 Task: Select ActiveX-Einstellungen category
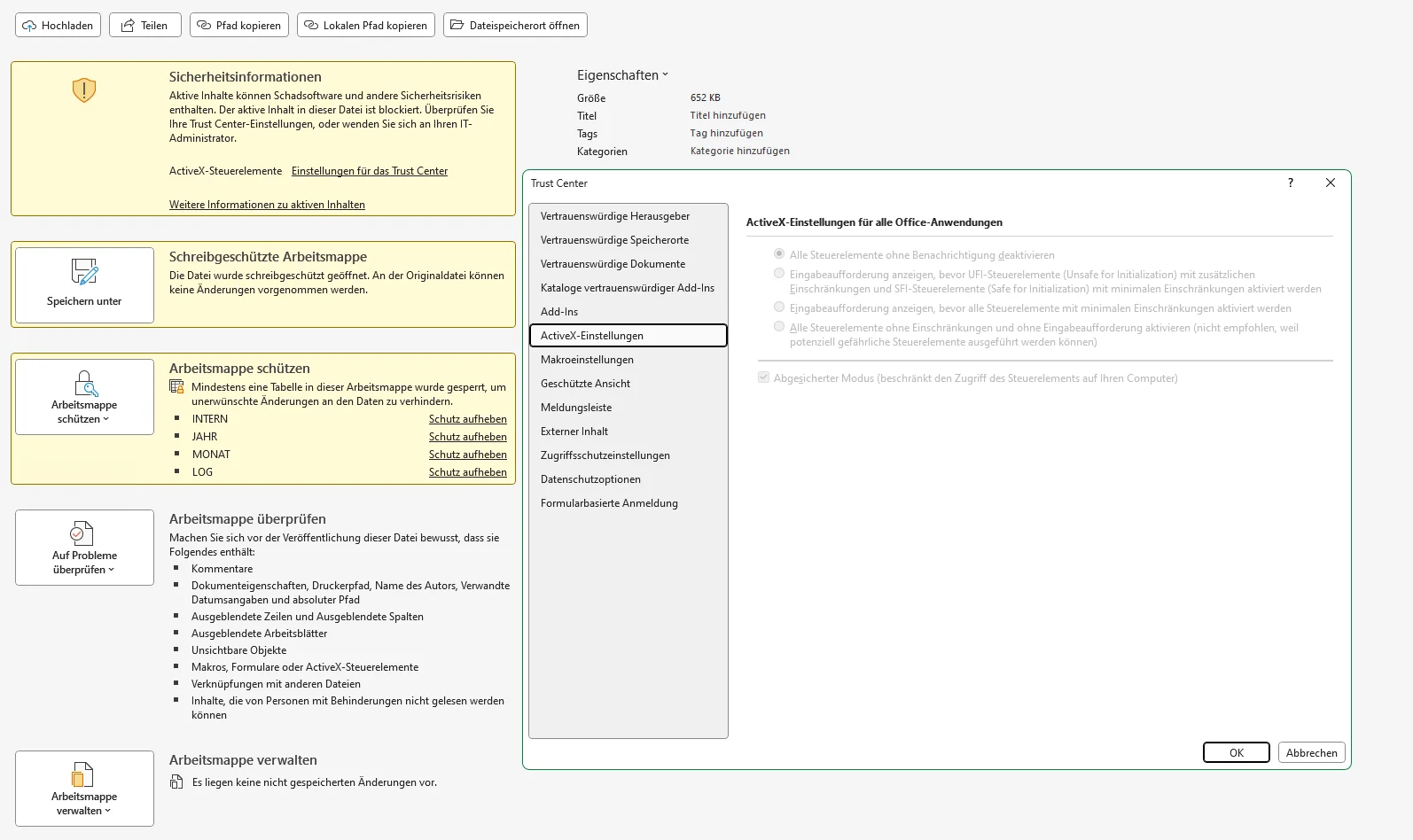(628, 336)
